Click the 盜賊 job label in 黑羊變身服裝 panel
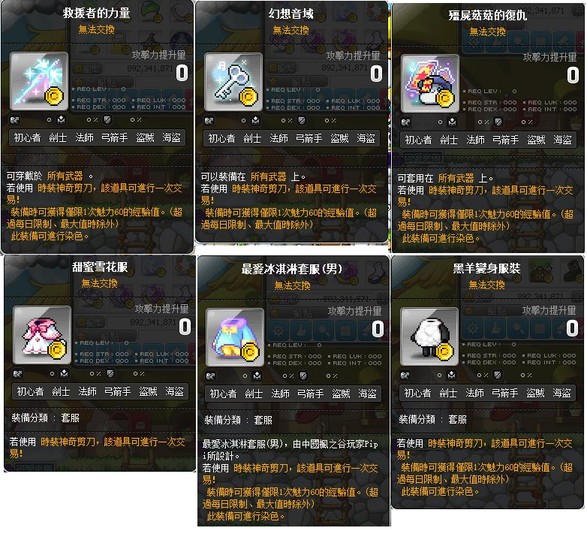 (535, 393)
